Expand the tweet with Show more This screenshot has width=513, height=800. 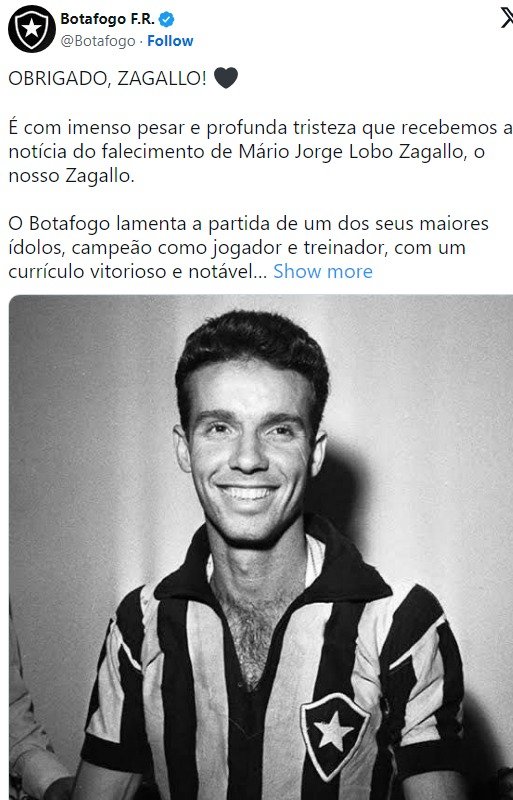323,271
